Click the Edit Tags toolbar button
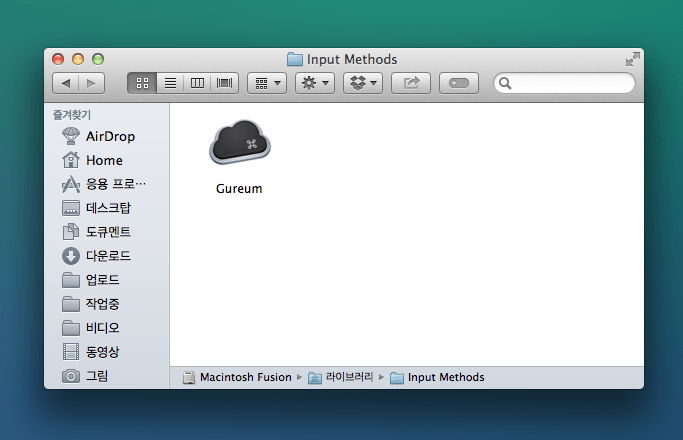This screenshot has height=440, width=683. click(459, 83)
